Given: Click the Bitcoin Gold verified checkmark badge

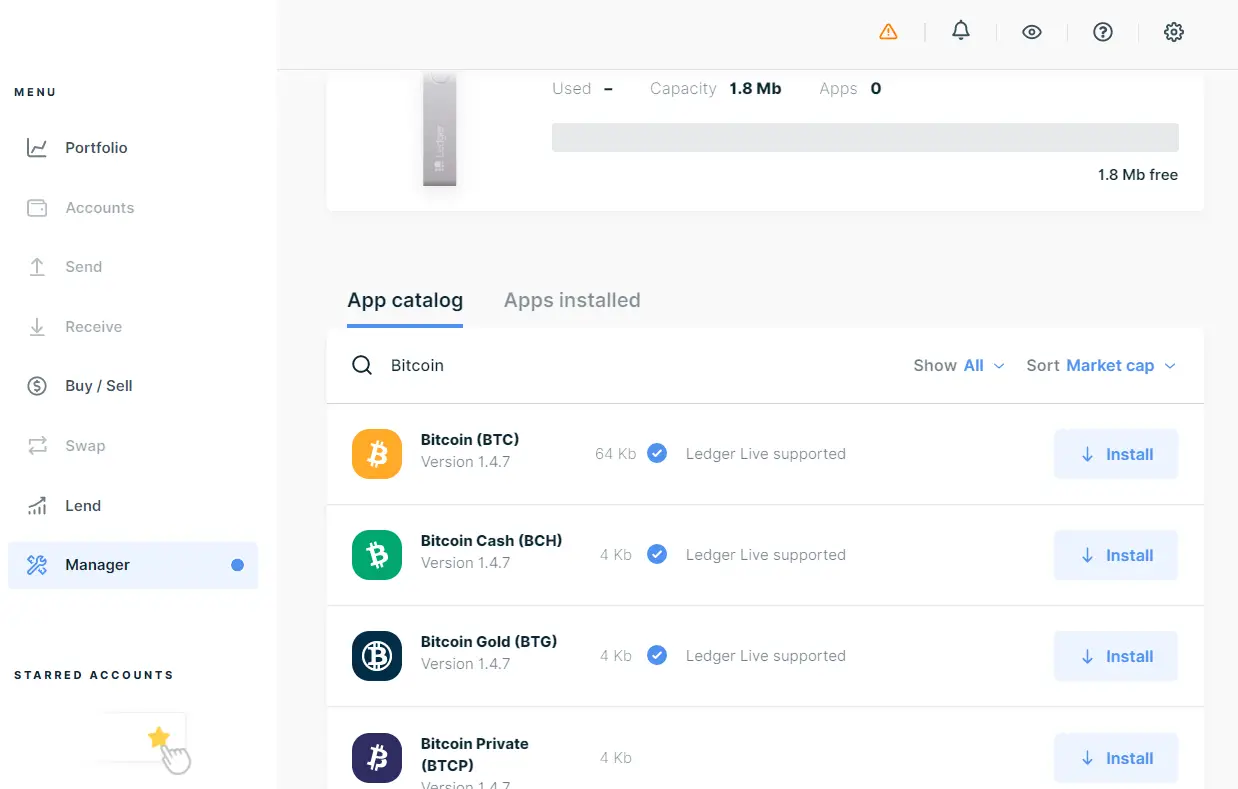Looking at the screenshot, I should [657, 655].
